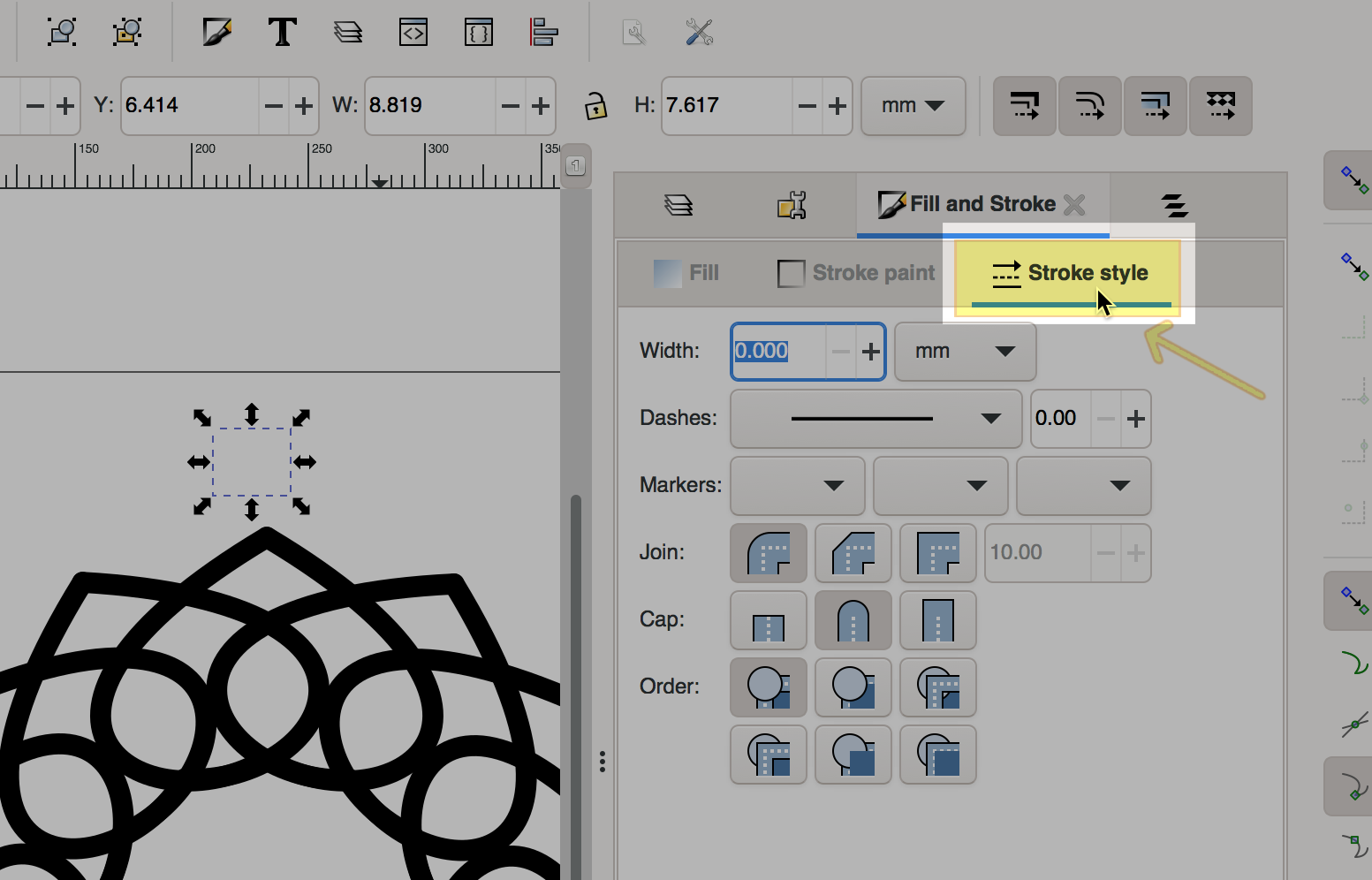Open the Dashes pattern dropdown
The image size is (1372, 880).
coord(876,419)
